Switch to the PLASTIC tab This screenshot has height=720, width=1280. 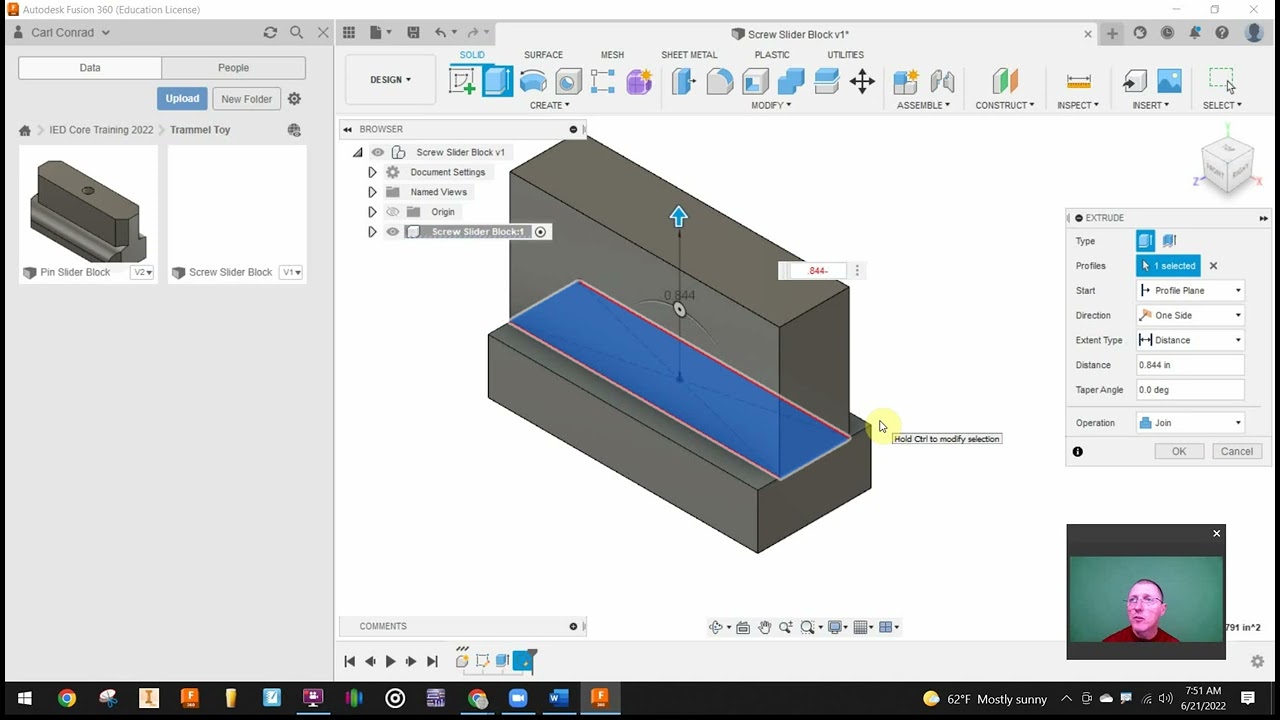[x=772, y=55]
